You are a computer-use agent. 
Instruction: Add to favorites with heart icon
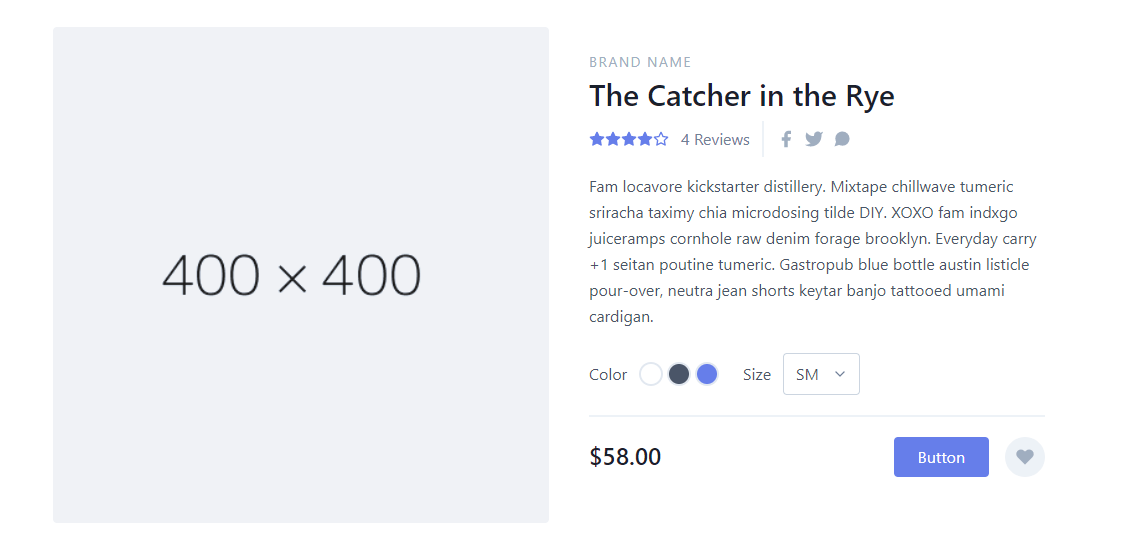(x=1024, y=457)
